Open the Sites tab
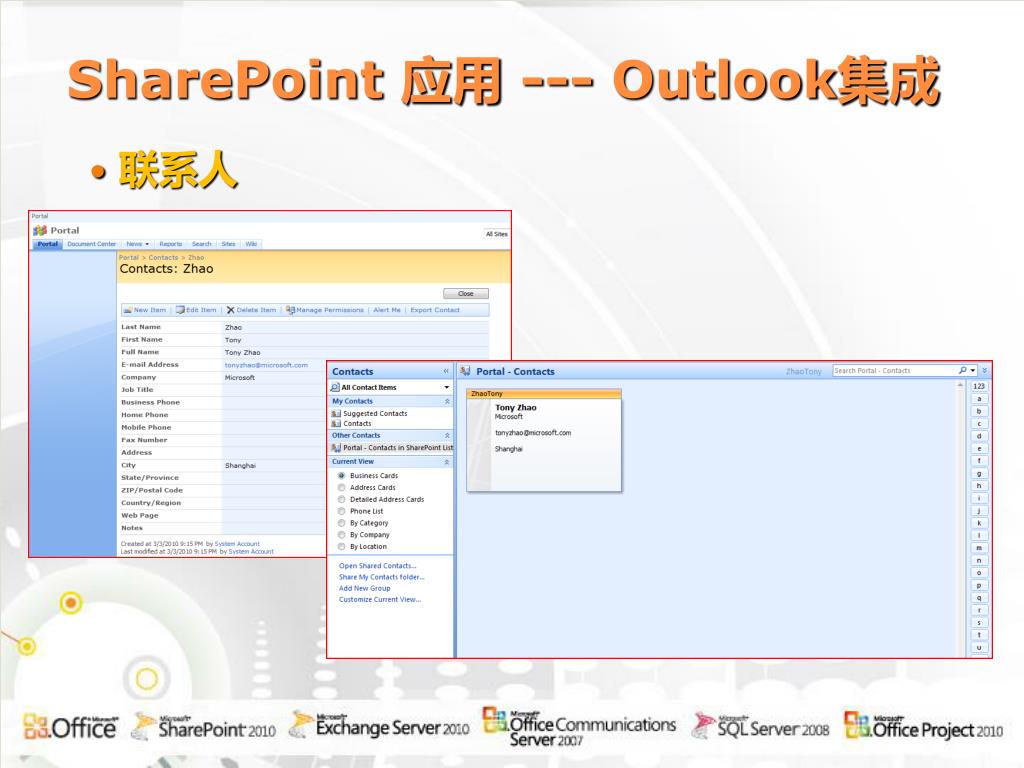 click(x=229, y=244)
